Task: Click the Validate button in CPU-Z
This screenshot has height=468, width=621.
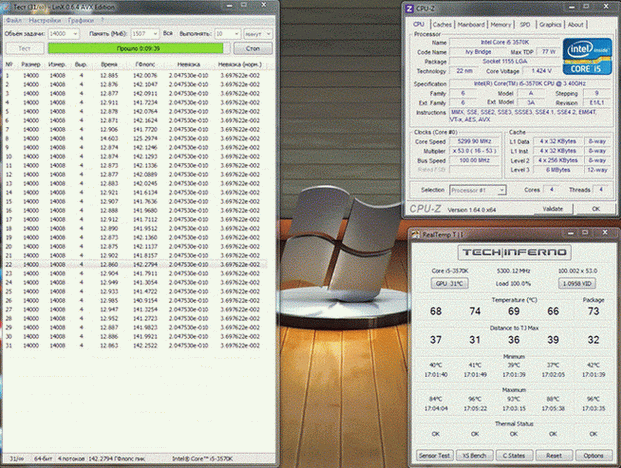Action: (x=552, y=208)
